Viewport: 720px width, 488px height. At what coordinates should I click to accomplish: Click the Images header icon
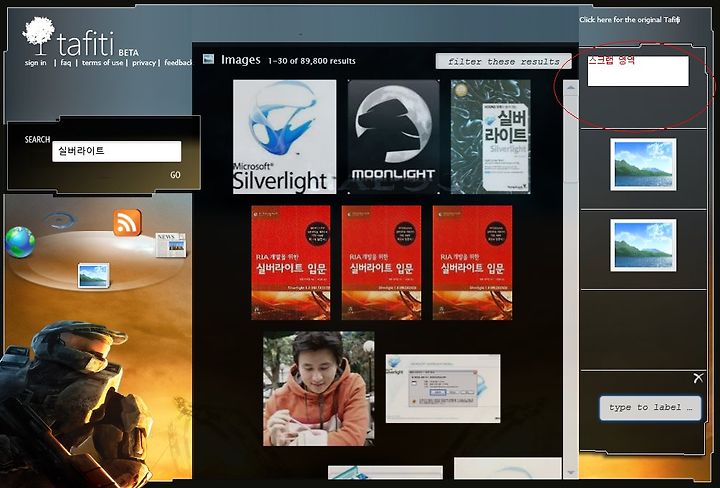[208, 59]
